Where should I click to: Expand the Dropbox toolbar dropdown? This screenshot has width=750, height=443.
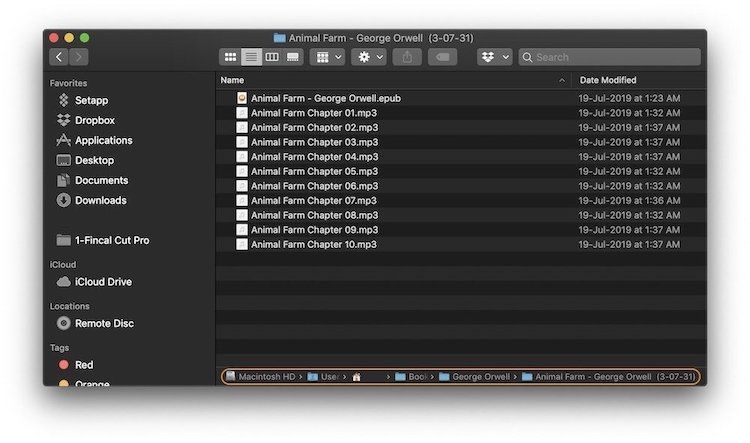tap(494, 57)
